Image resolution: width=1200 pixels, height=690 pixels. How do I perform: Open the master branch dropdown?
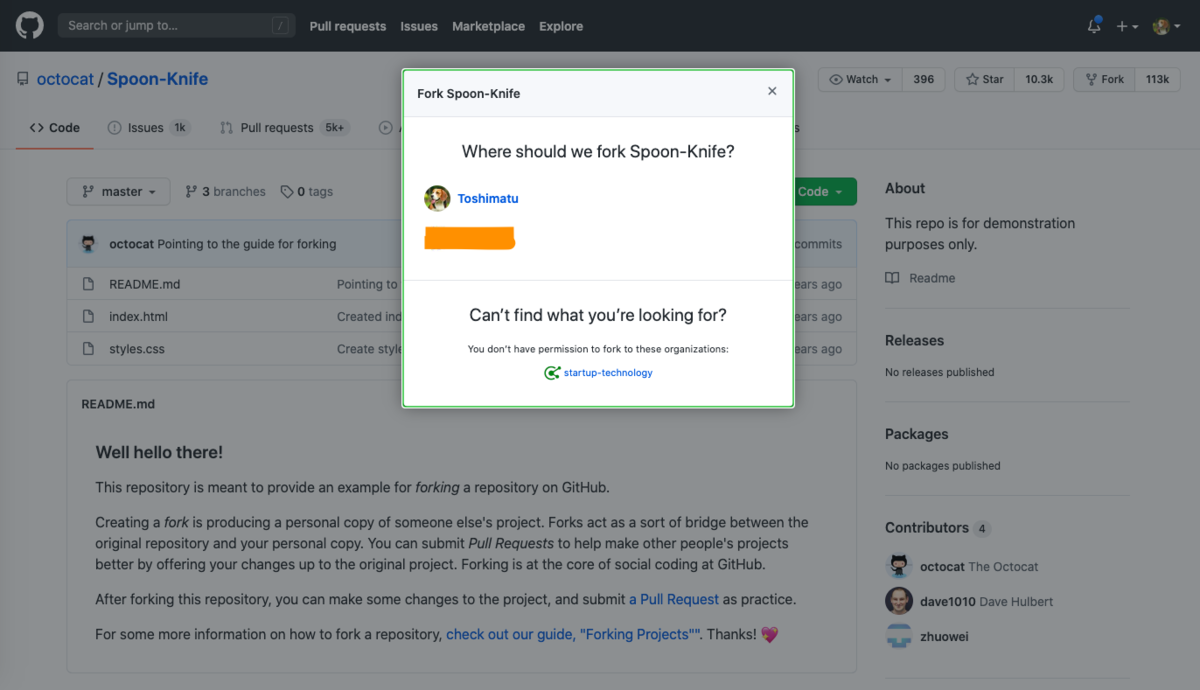pyautogui.click(x=119, y=192)
